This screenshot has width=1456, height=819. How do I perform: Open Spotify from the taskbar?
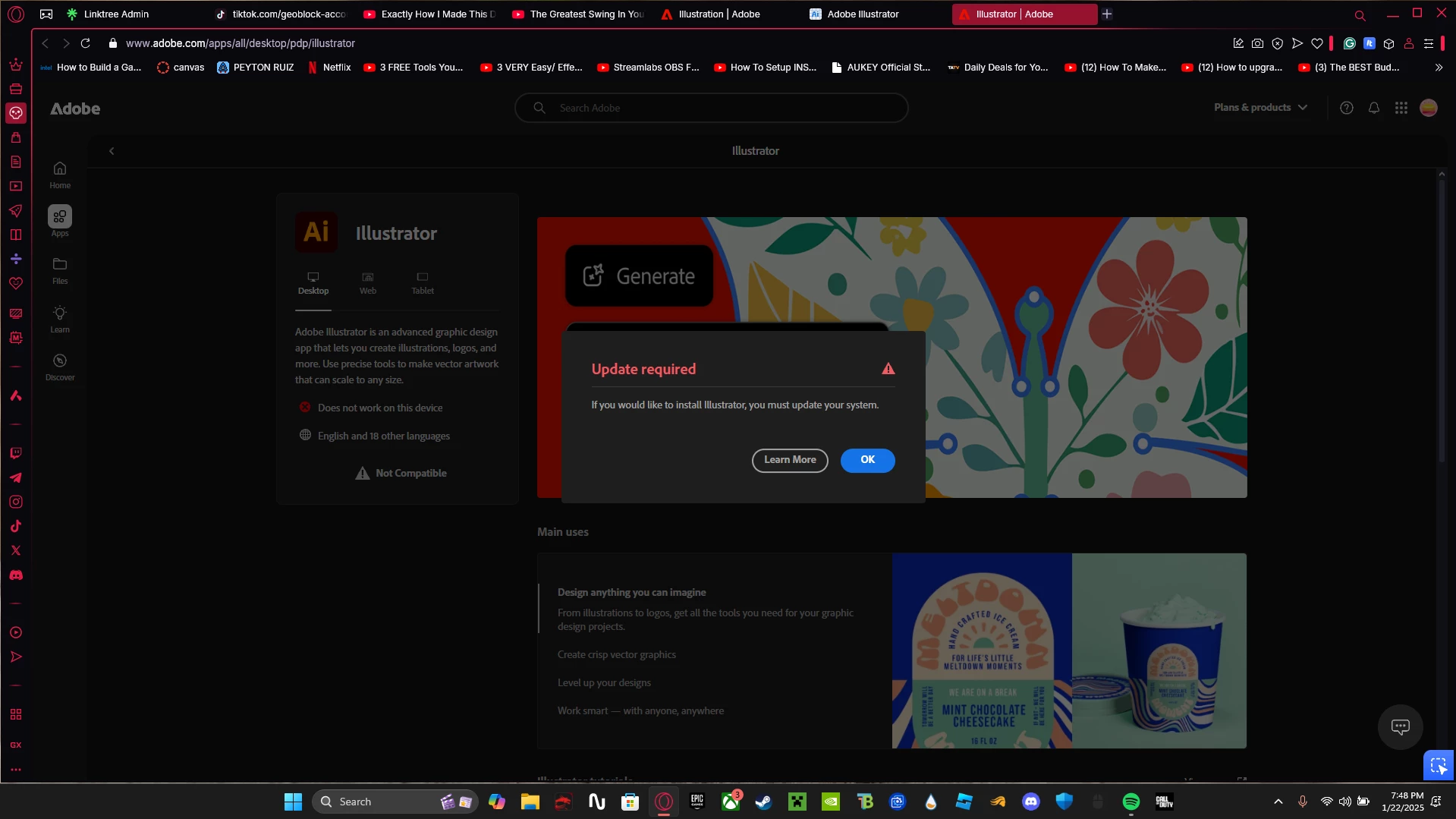1131,802
